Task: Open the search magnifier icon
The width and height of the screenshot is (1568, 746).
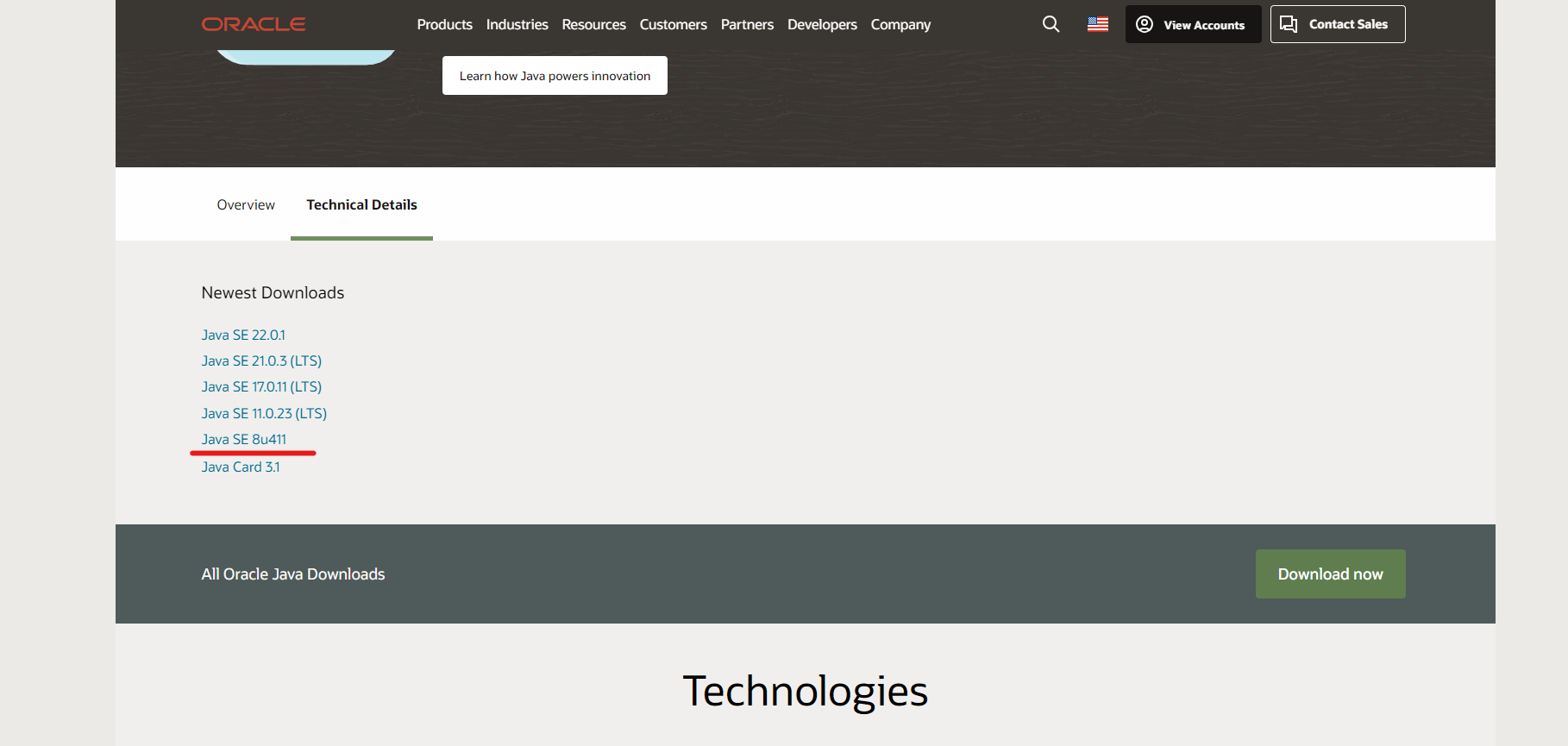Action: coord(1051,24)
